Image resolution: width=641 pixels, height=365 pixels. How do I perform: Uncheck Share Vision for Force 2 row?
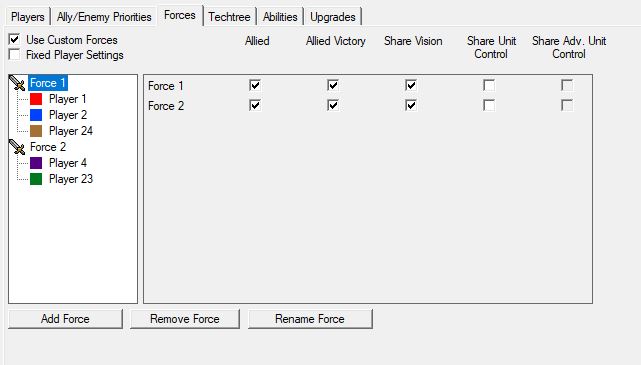(411, 105)
